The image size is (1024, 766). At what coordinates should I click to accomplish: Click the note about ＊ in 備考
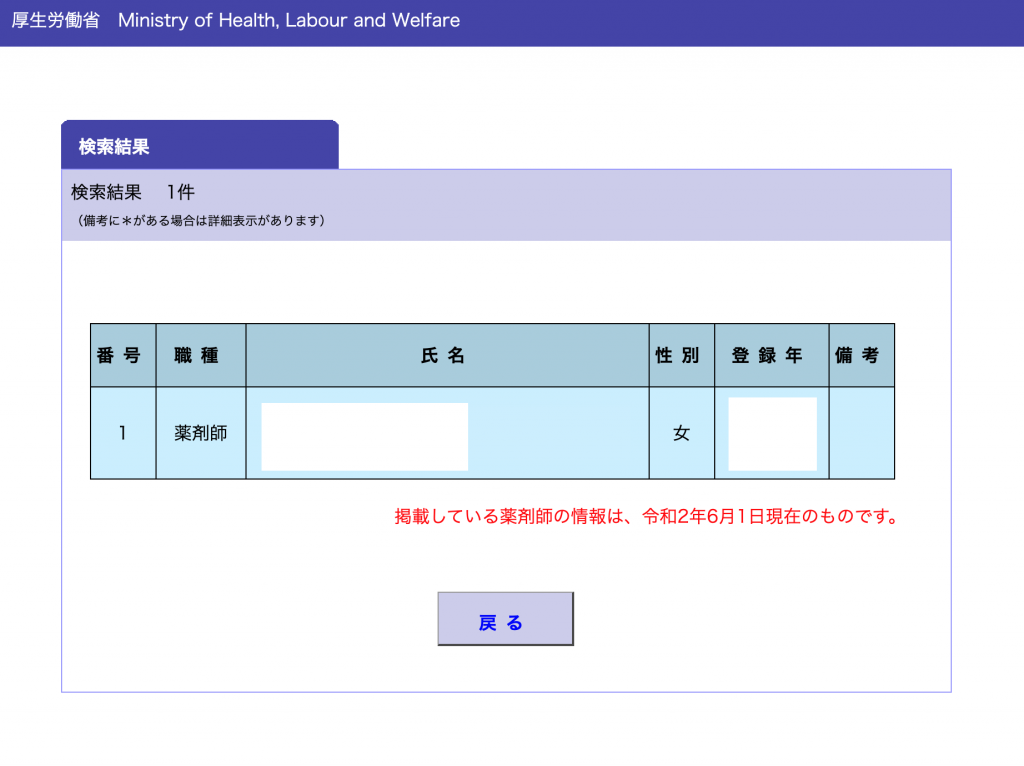click(200, 220)
